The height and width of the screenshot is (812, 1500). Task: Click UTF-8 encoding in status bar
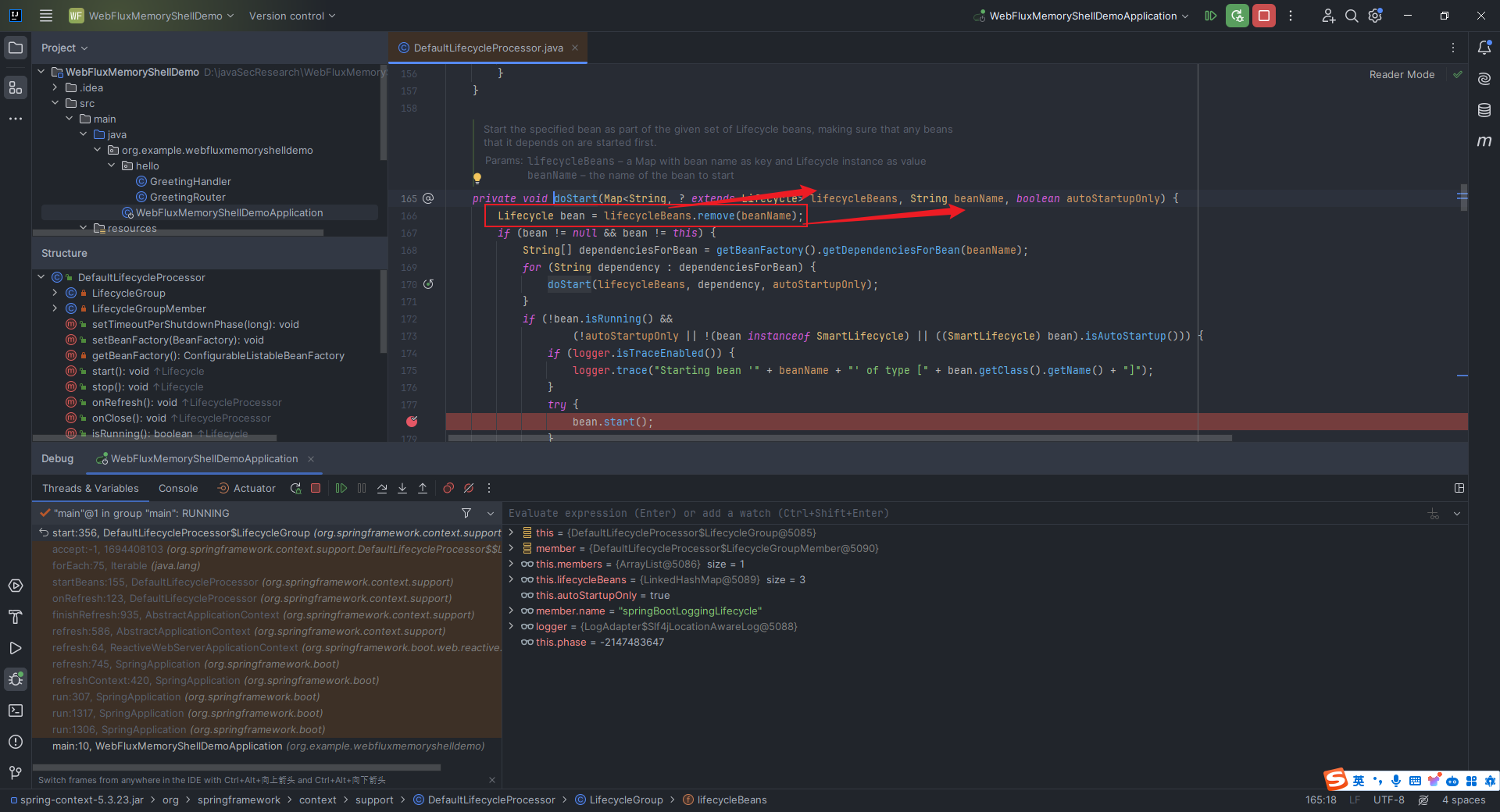pyautogui.click(x=1389, y=800)
